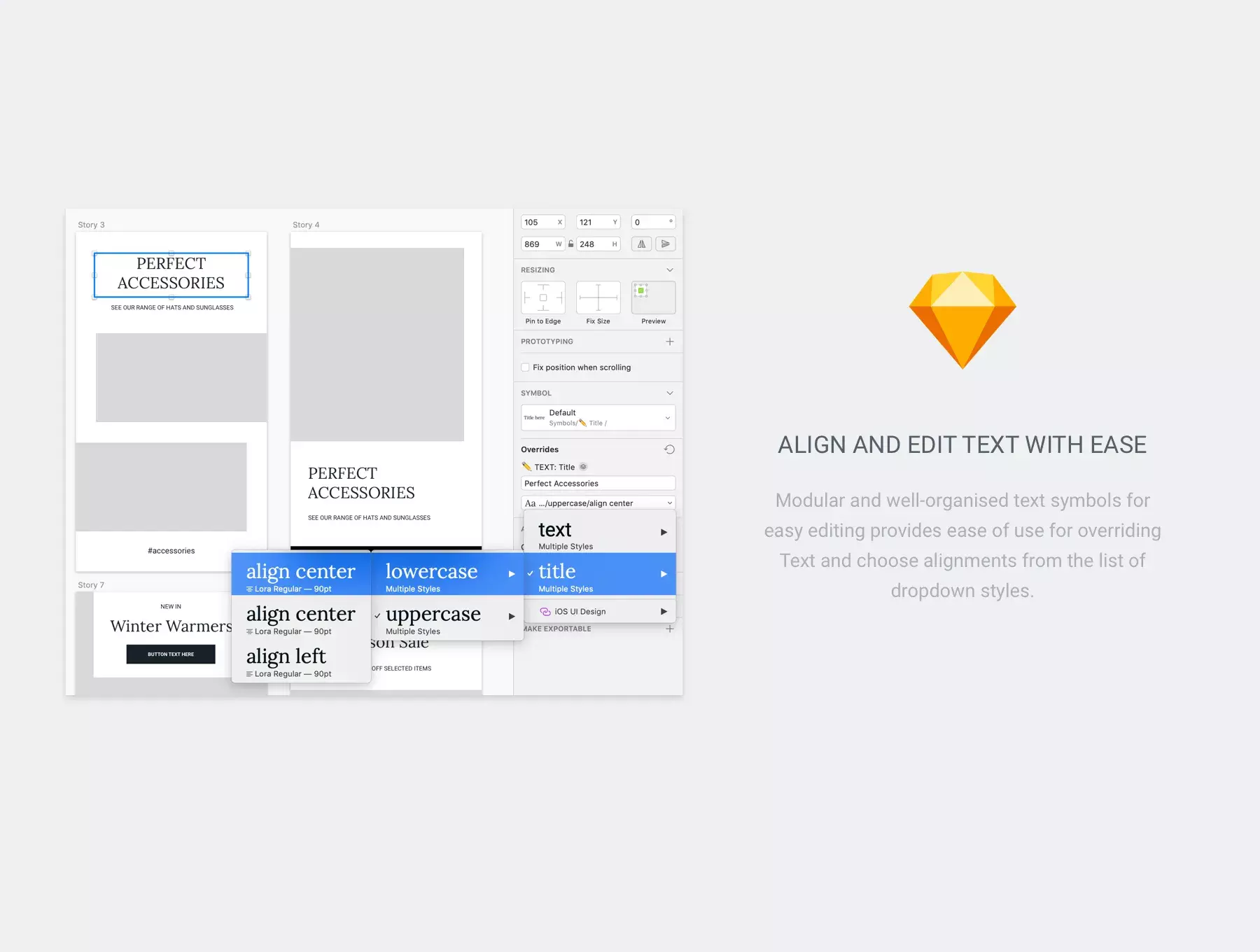
Task: Click the pencil icon beside TEXT: Title
Action: tap(526, 467)
